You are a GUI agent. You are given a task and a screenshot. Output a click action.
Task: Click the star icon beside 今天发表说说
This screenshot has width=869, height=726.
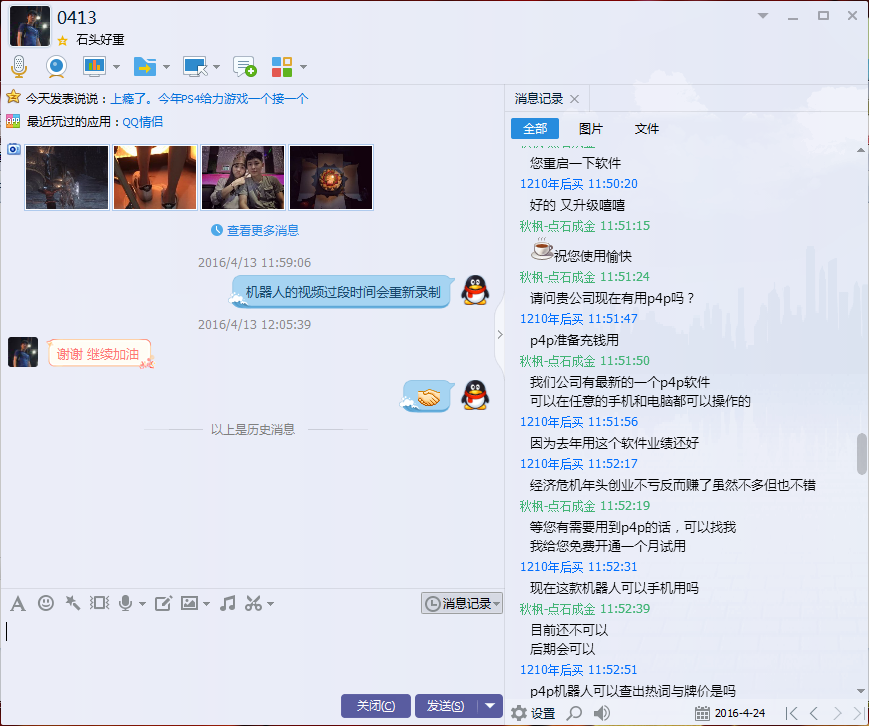coord(13,98)
